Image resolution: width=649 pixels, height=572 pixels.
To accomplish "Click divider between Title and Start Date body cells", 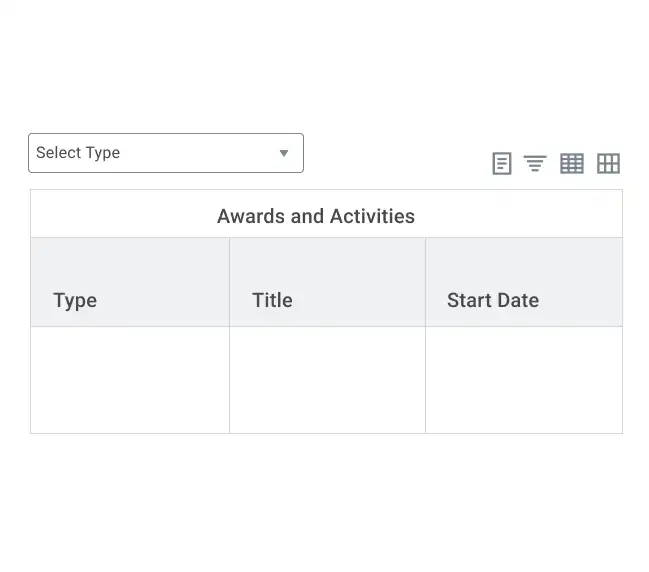I will 425,380.
